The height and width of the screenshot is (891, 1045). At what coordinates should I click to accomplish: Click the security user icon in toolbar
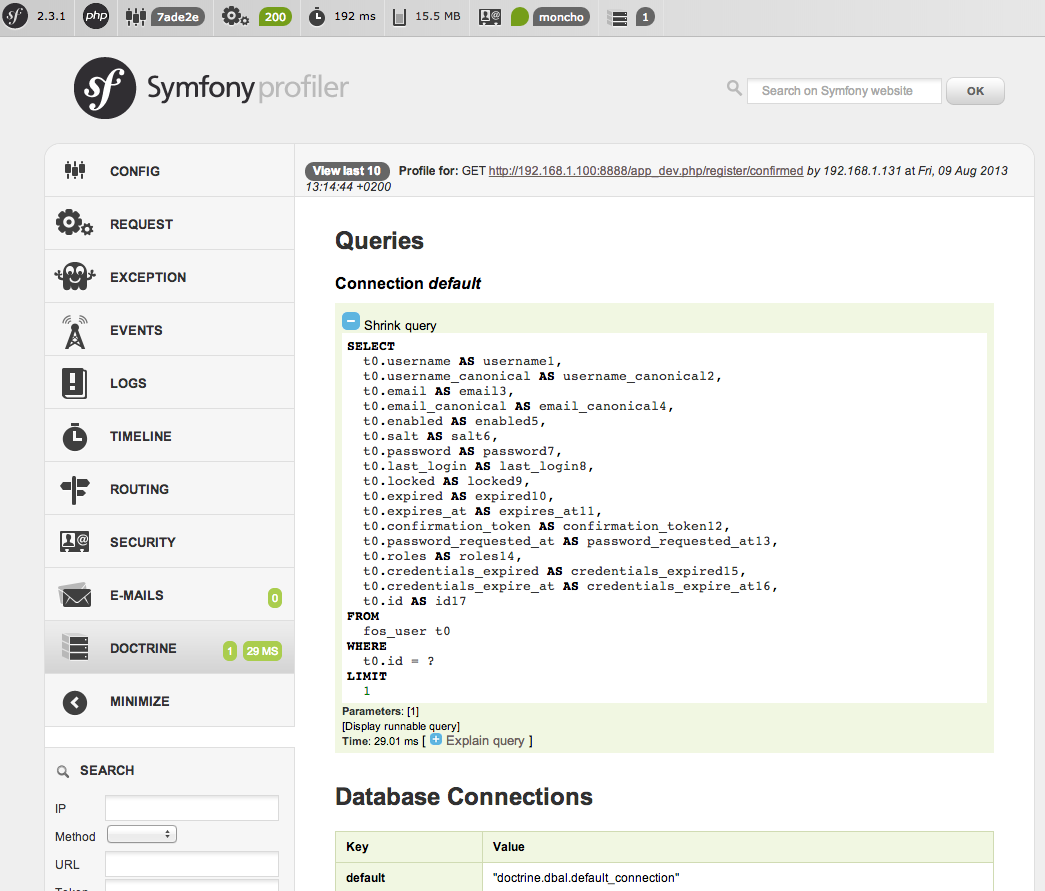tap(489, 17)
